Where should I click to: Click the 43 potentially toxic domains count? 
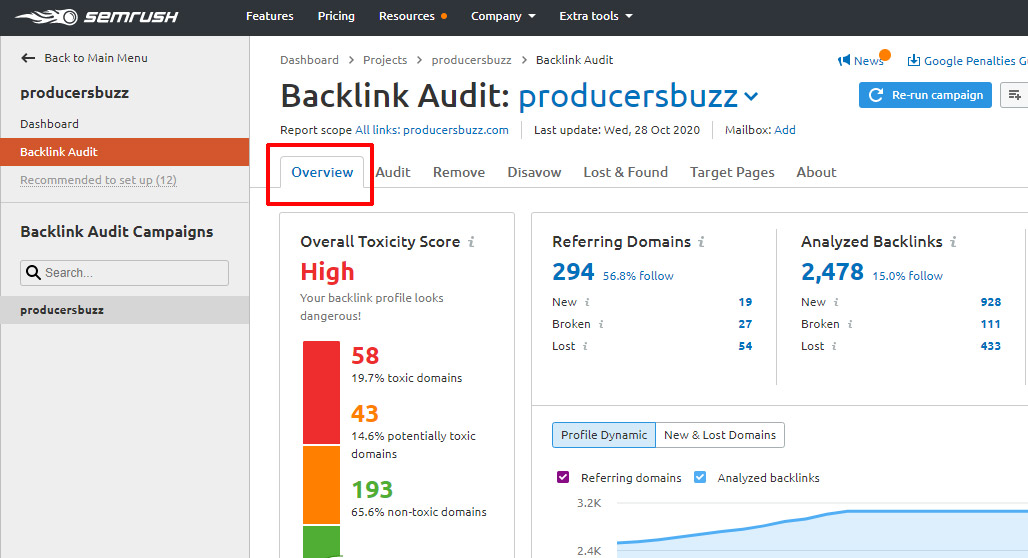[x=365, y=414]
